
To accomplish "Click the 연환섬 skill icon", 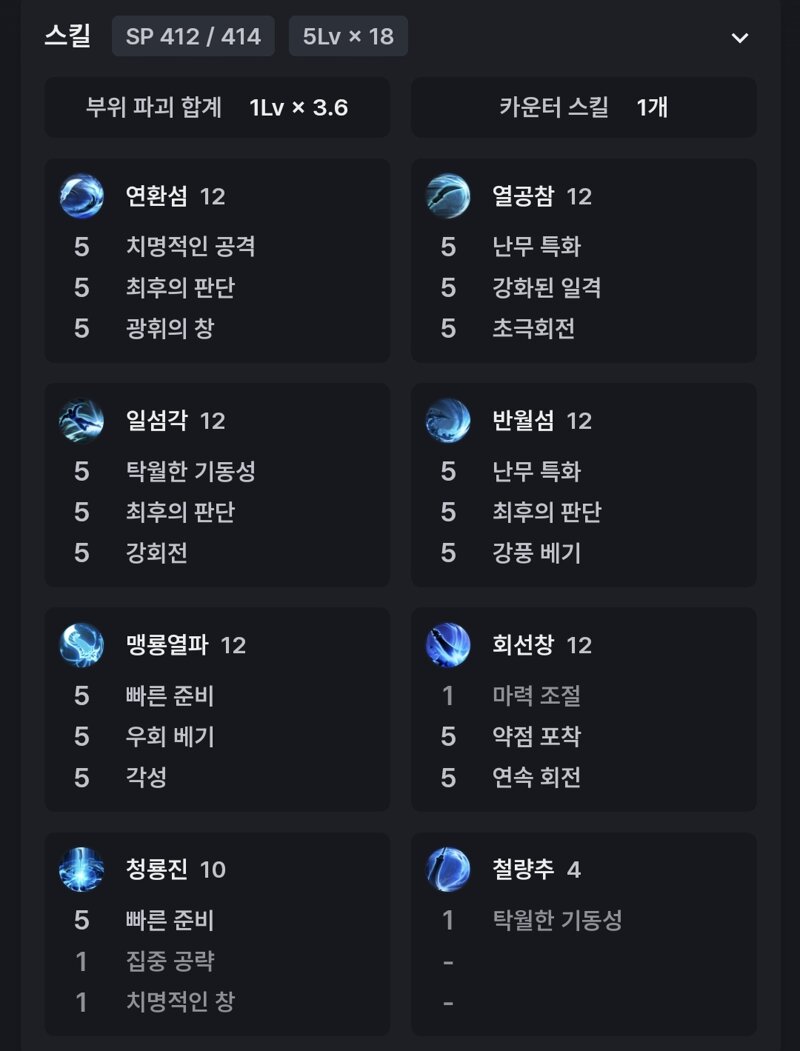I will (x=82, y=196).
